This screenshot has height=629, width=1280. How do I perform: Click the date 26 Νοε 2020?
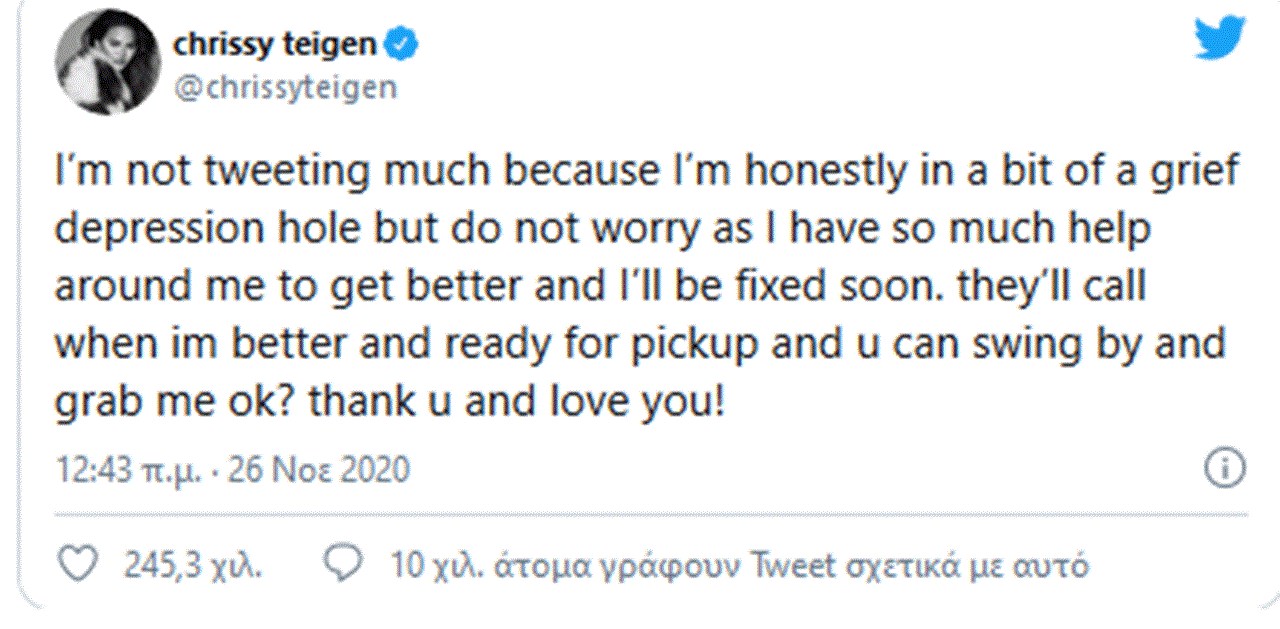tap(319, 469)
